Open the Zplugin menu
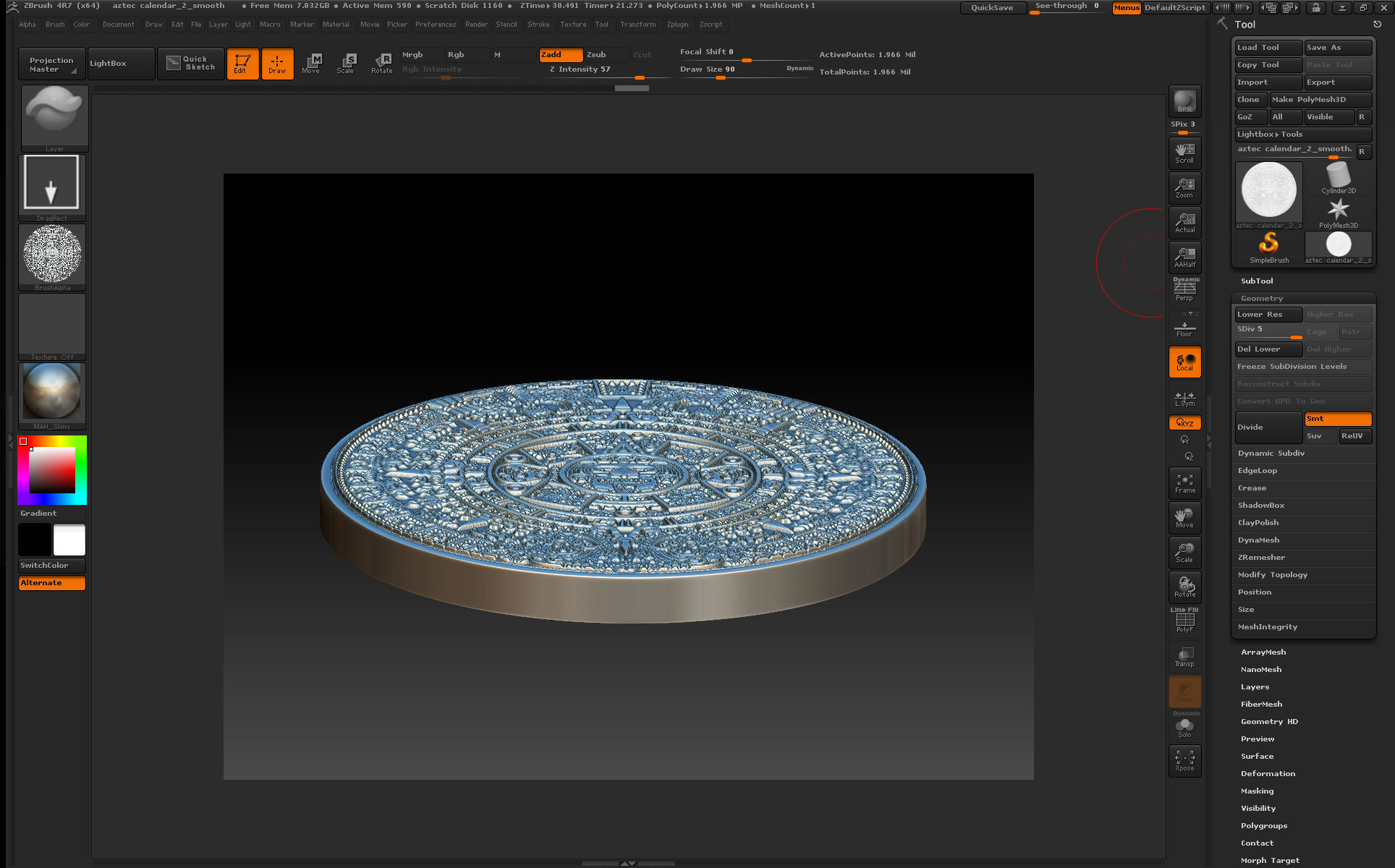1395x868 pixels. [x=678, y=25]
